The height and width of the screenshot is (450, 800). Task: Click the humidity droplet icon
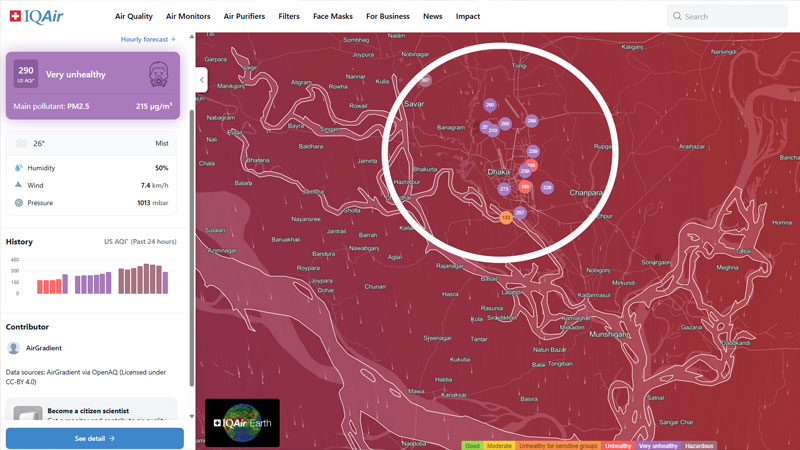click(18, 168)
